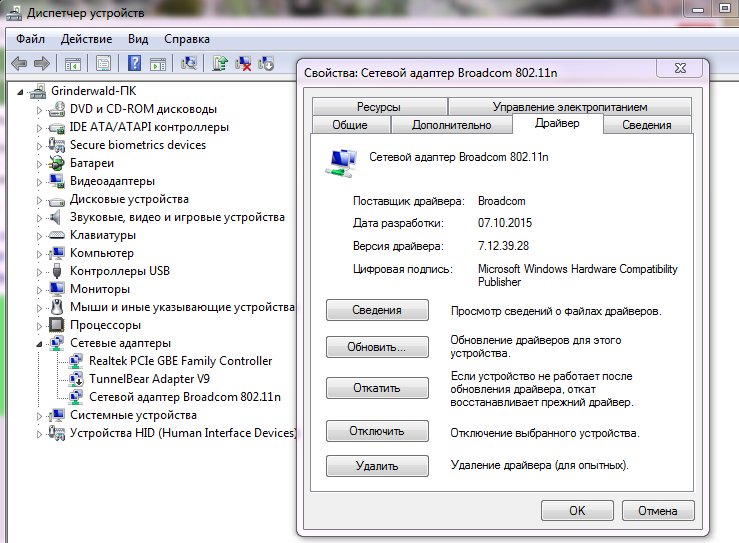Collapse the Grinderwald-ПК root node
Image resolution: width=739 pixels, height=543 pixels.
point(20,92)
